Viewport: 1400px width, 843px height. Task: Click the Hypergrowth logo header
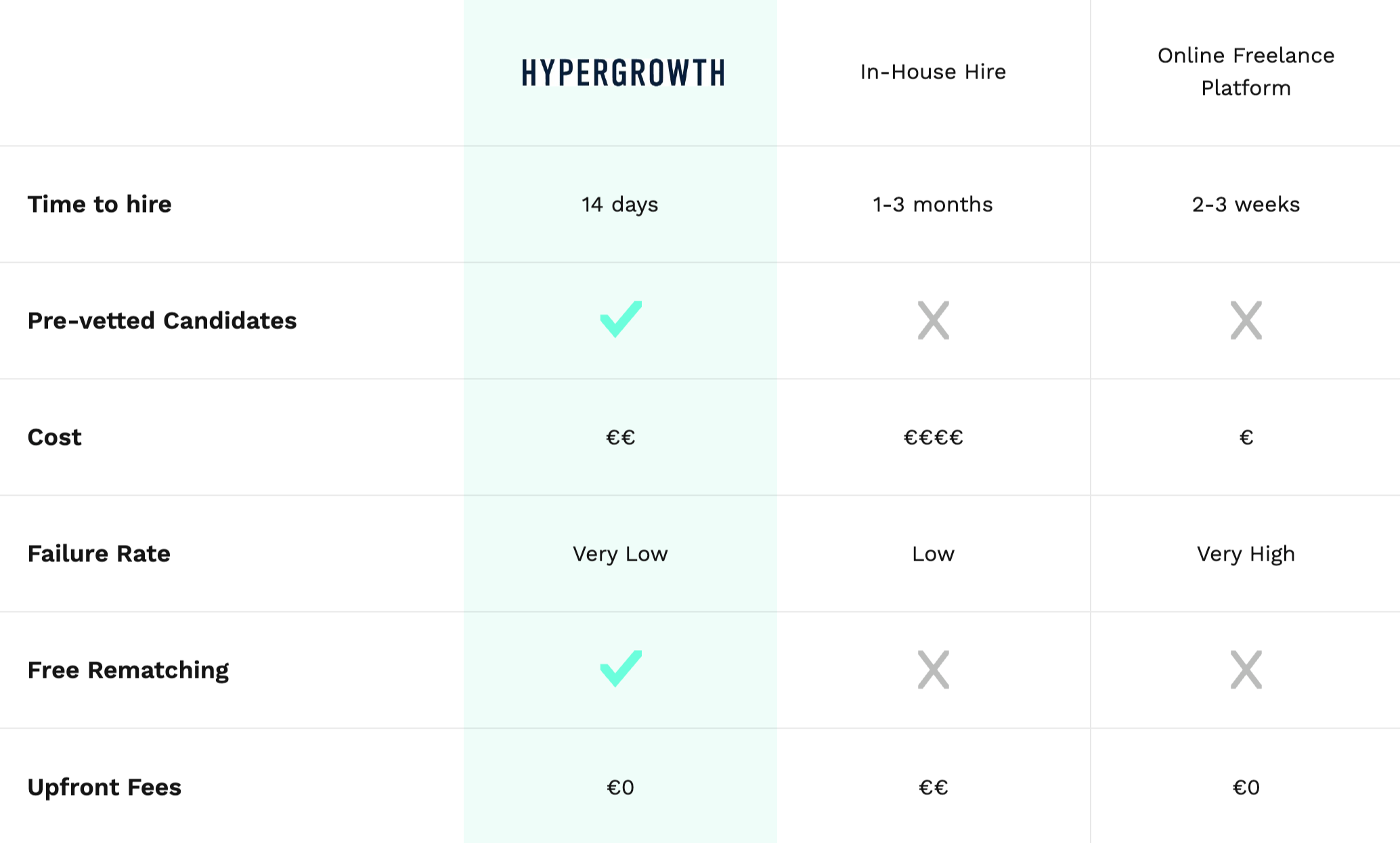[623, 72]
